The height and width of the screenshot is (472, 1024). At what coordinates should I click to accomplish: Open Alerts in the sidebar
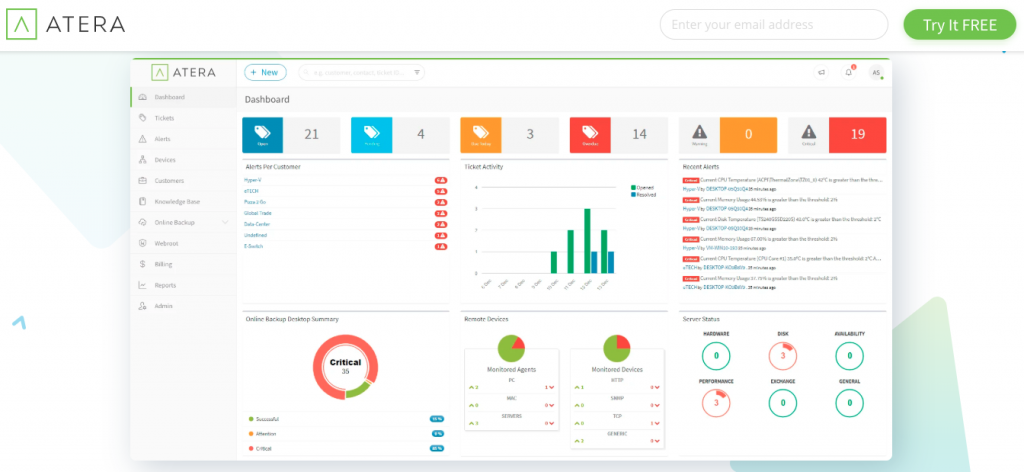184,139
